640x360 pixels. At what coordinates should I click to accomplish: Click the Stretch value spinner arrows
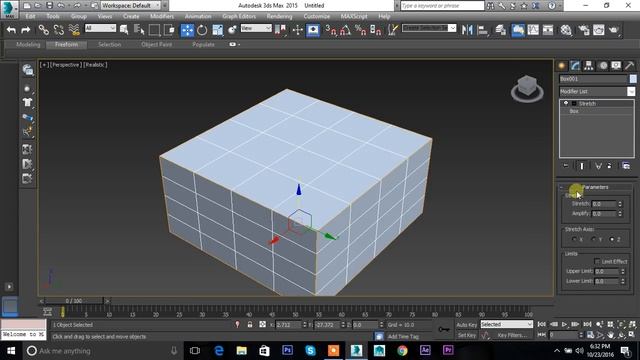pos(620,204)
